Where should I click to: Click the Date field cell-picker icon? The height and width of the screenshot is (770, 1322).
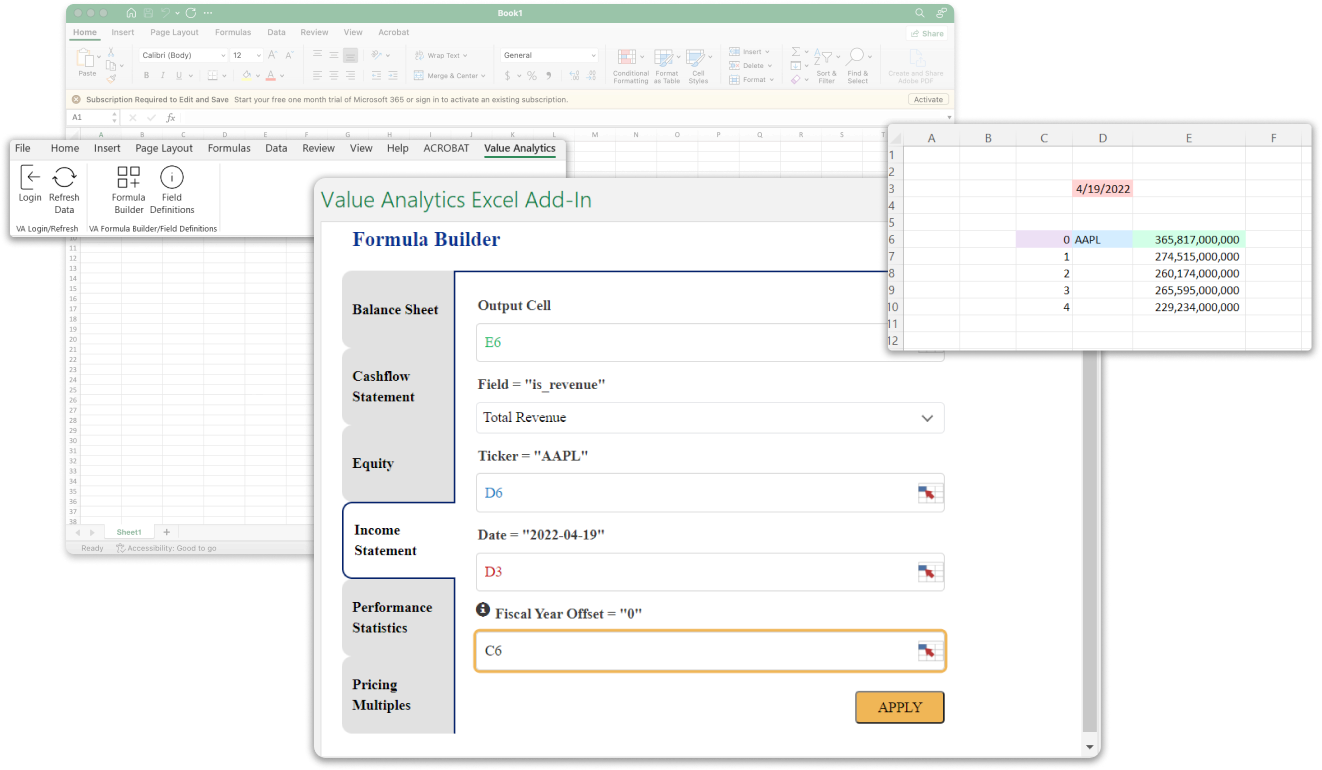tap(930, 573)
